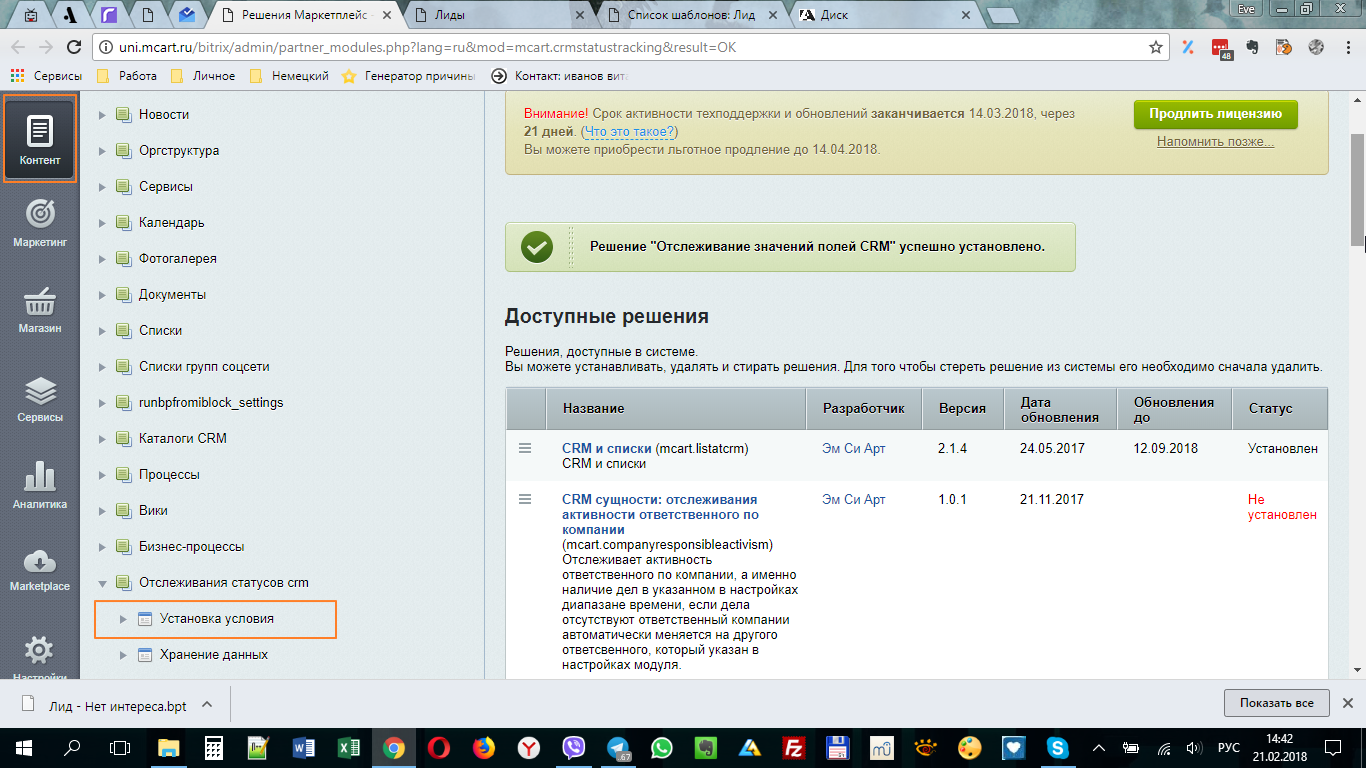Image resolution: width=1366 pixels, height=768 pixels.
Task: Bookmark this page with the star icon
Action: pyautogui.click(x=1156, y=47)
